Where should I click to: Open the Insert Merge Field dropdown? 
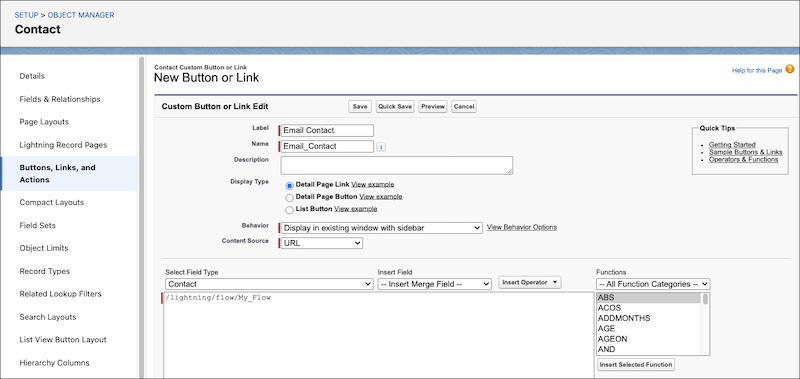[435, 284]
